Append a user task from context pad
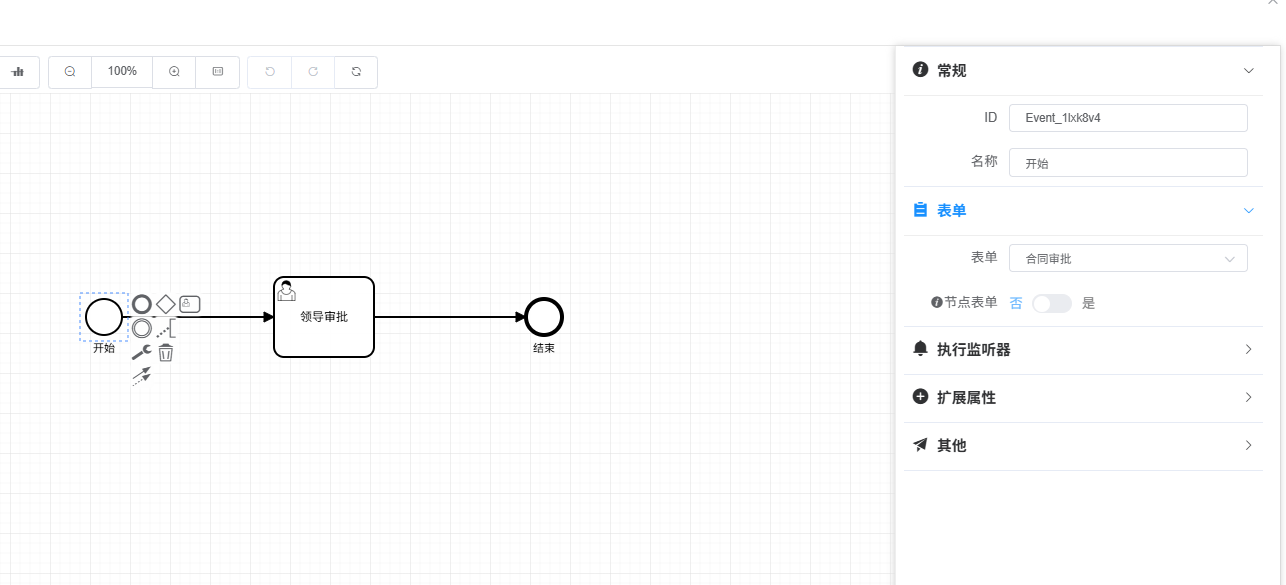The height and width of the screenshot is (585, 1286). click(x=190, y=304)
